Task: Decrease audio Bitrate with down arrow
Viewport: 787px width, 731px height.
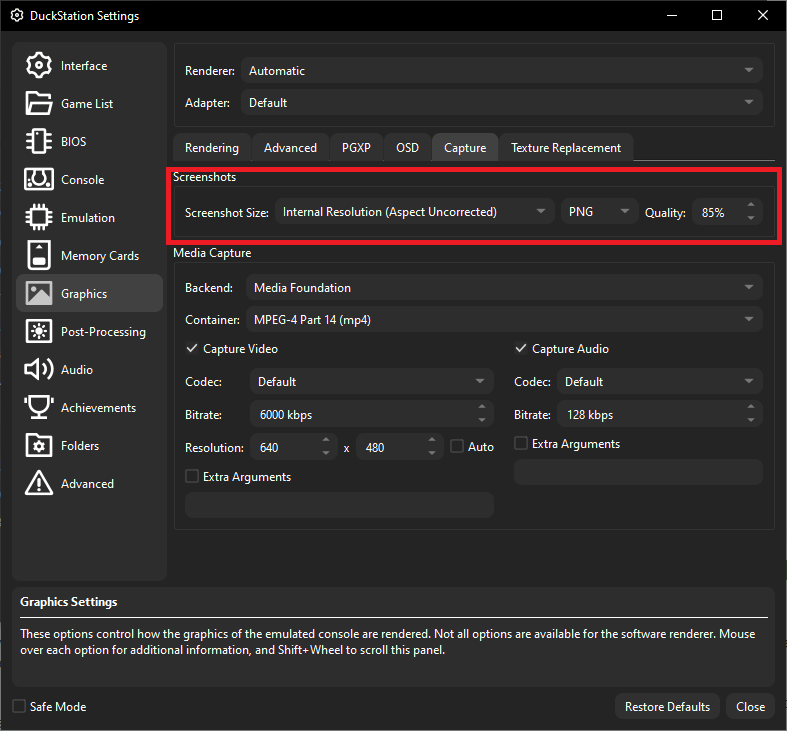Action: click(x=751, y=420)
